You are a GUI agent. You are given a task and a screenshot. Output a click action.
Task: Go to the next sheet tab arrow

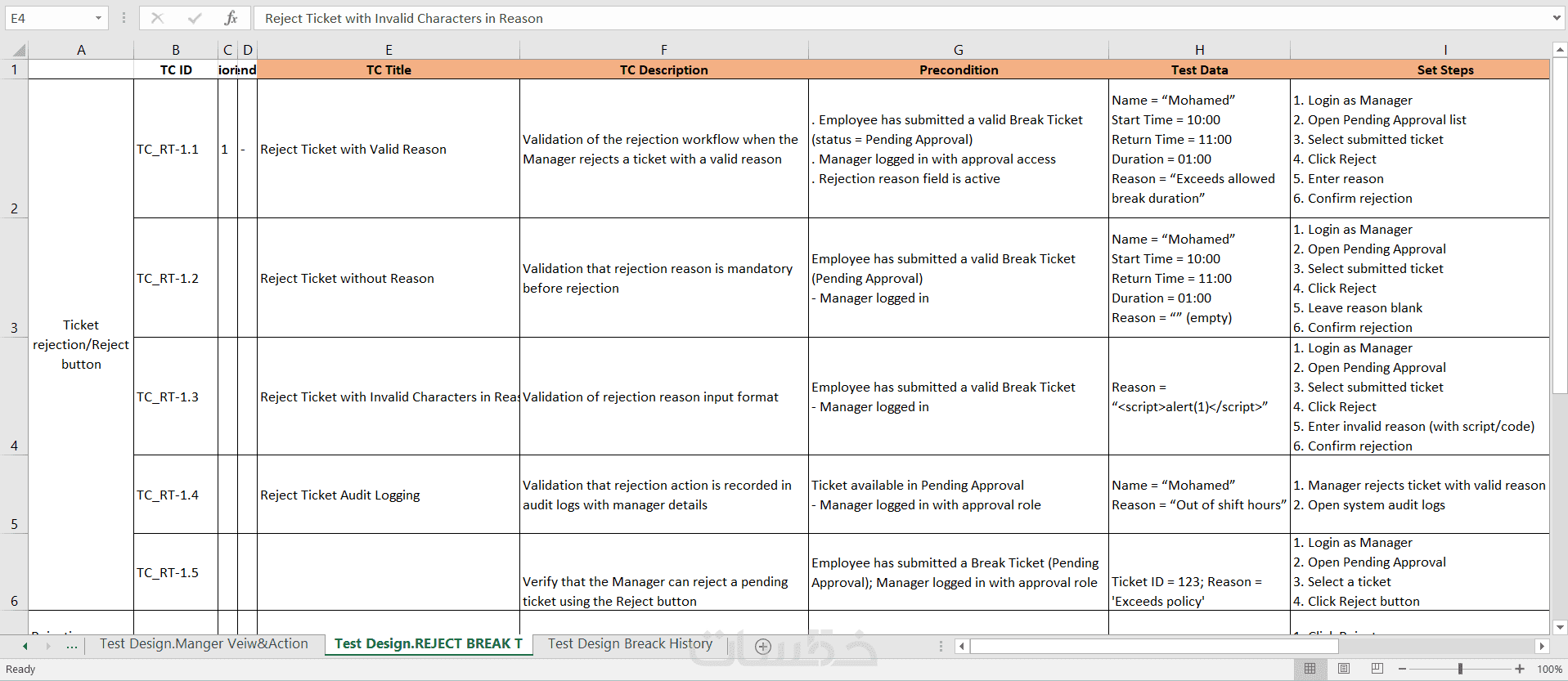[48, 646]
